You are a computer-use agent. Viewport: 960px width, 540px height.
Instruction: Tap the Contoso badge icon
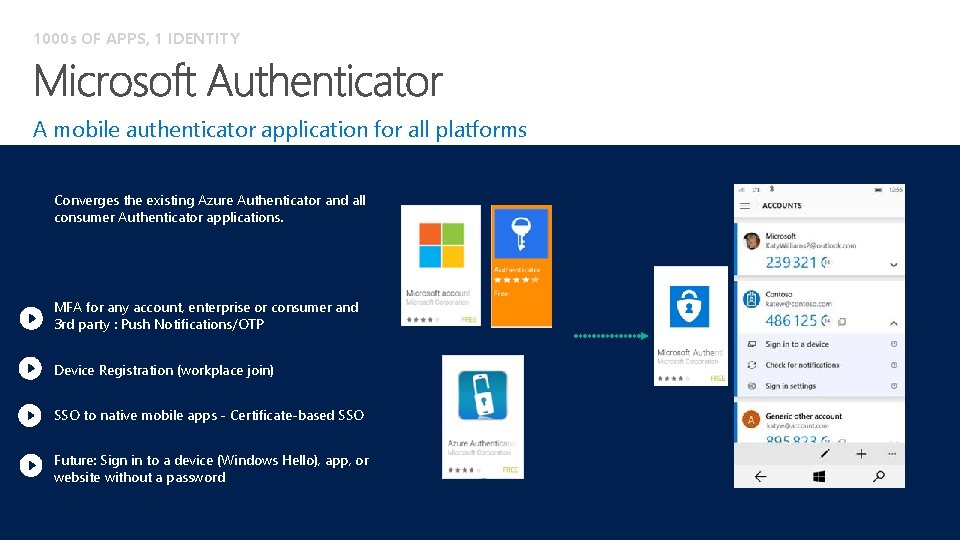751,299
